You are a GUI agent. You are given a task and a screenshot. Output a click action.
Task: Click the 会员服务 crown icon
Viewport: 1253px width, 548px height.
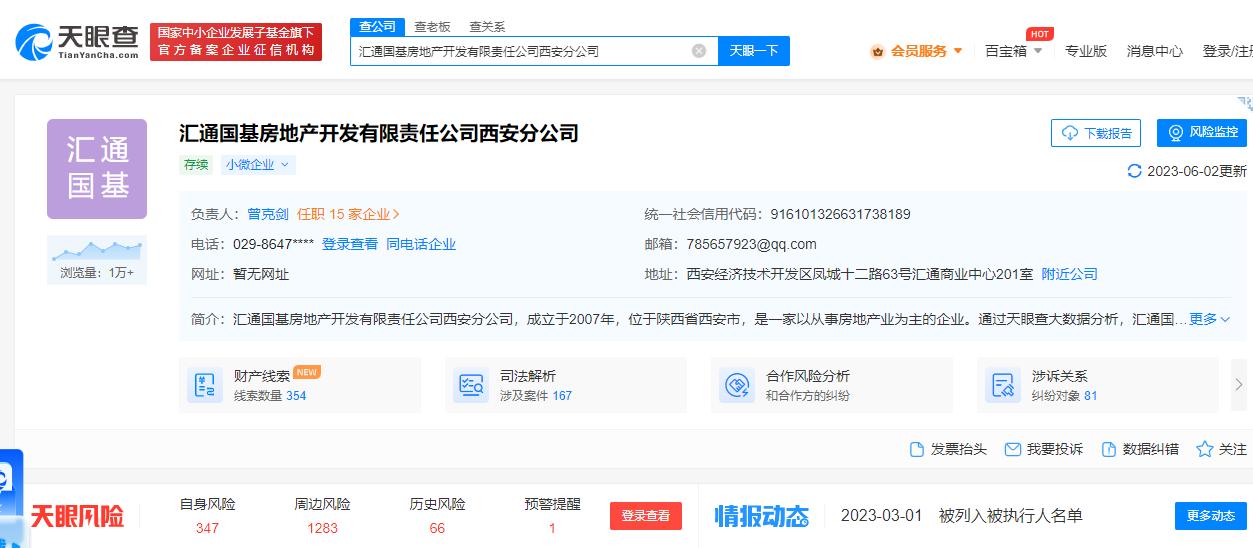[877, 51]
